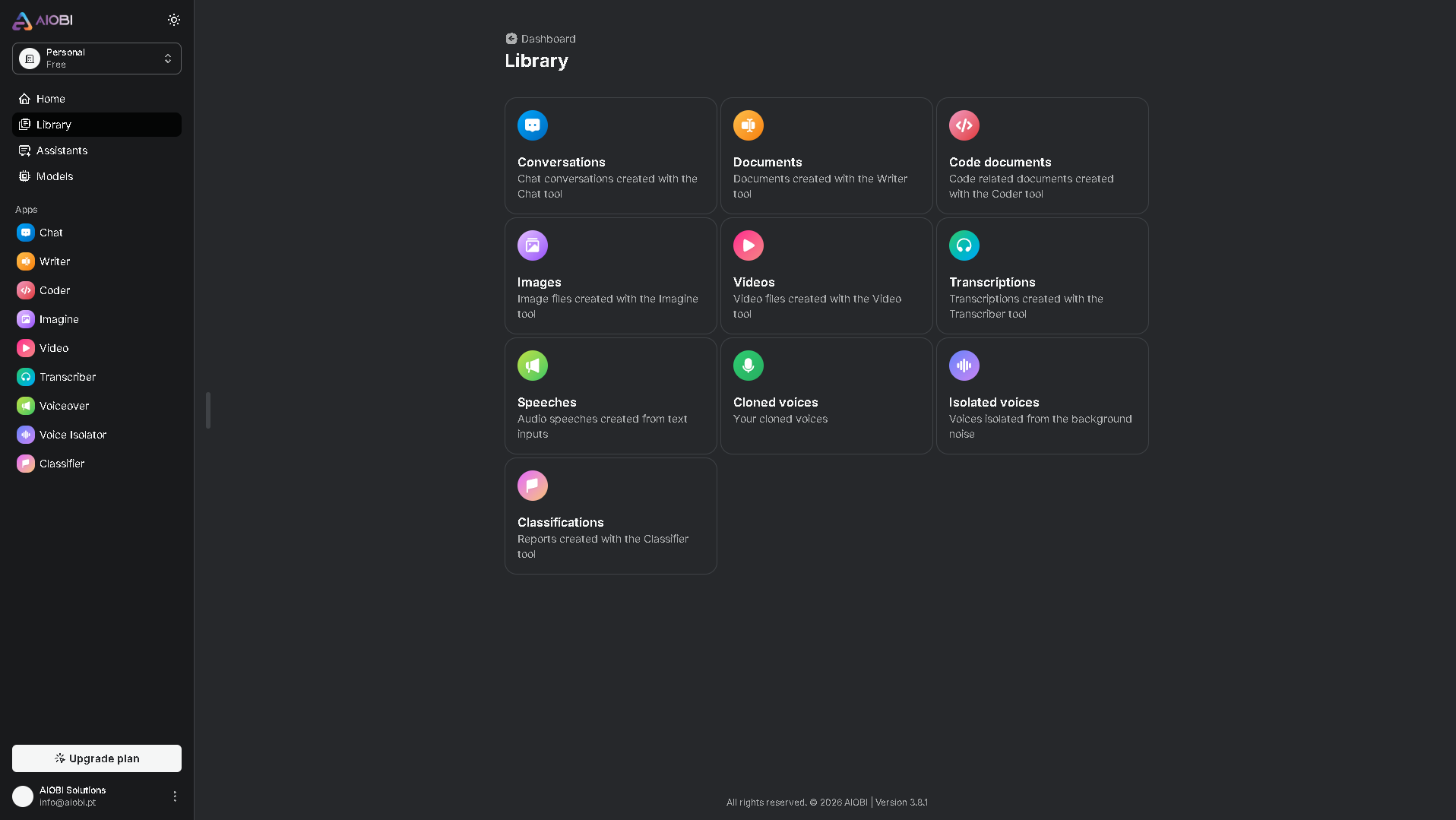1456x820 pixels.
Task: Select the Writer tool
Action: [52, 261]
